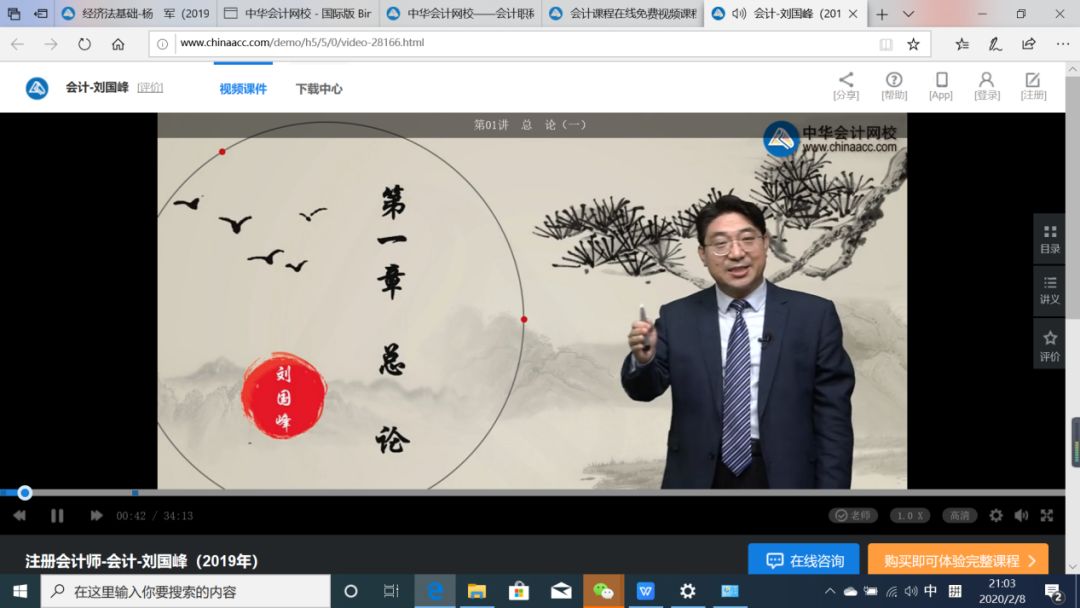Viewport: 1080px width, 608px height.
Task: Click the video progress slider handle
Action: pyautogui.click(x=25, y=492)
